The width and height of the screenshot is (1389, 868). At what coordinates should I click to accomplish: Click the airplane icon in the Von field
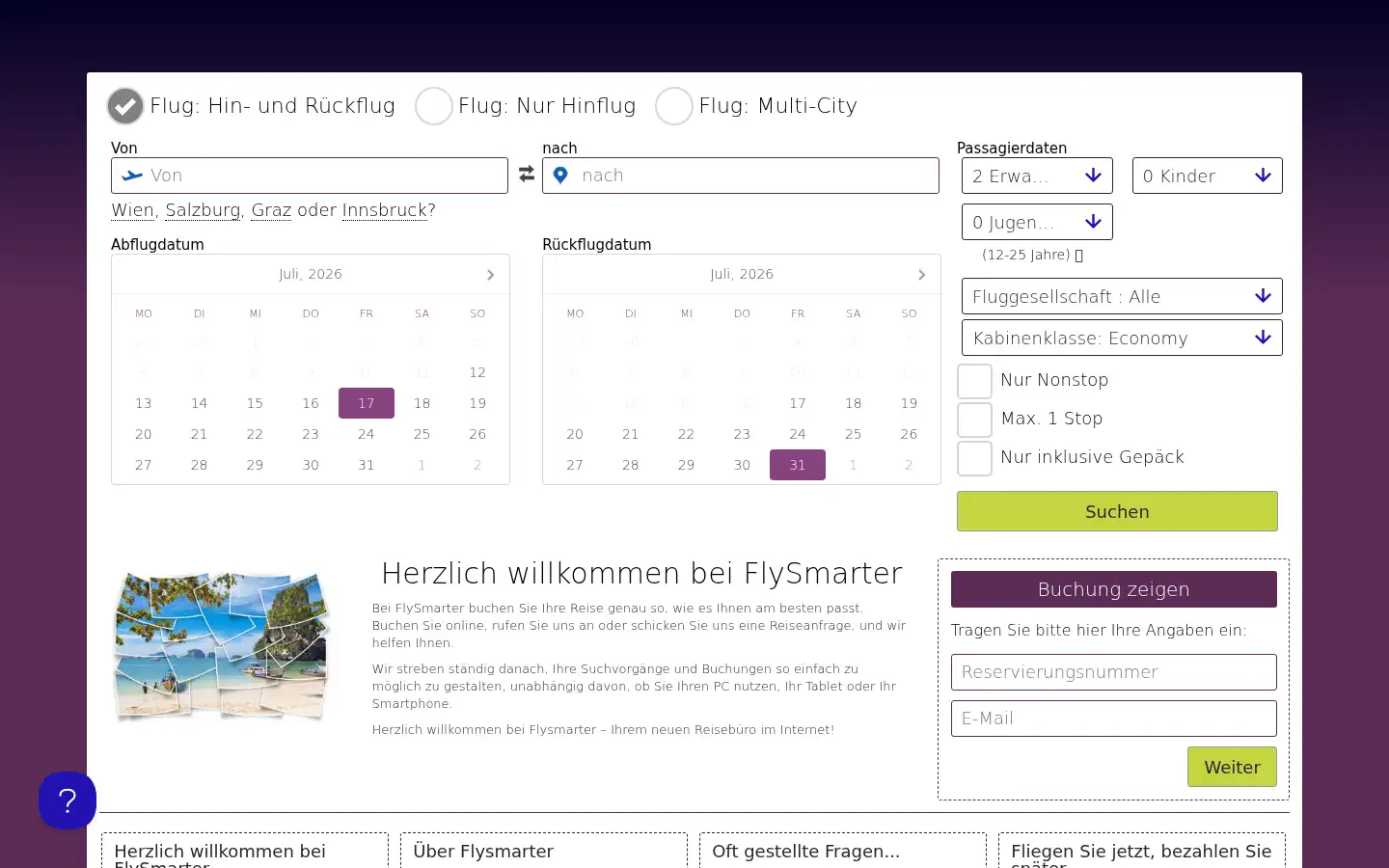pos(132,176)
